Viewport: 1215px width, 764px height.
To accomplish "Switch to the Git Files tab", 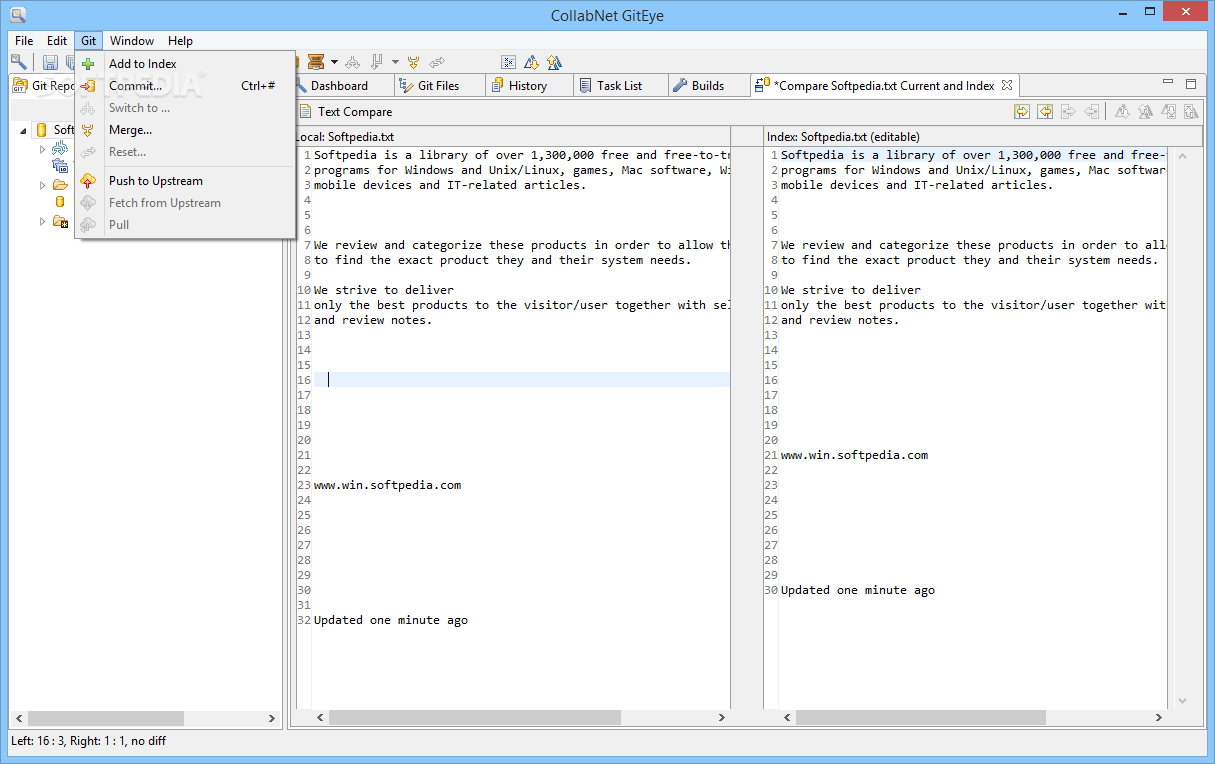I will (x=439, y=86).
